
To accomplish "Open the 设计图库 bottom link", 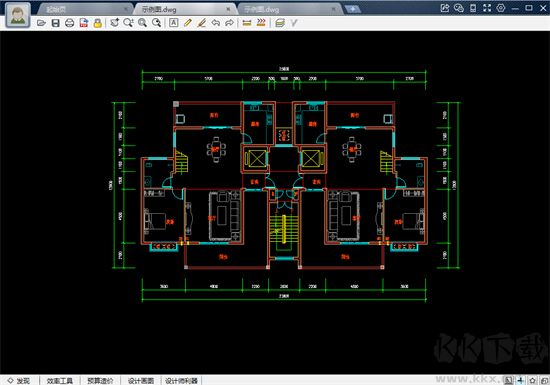I will click(141, 381).
